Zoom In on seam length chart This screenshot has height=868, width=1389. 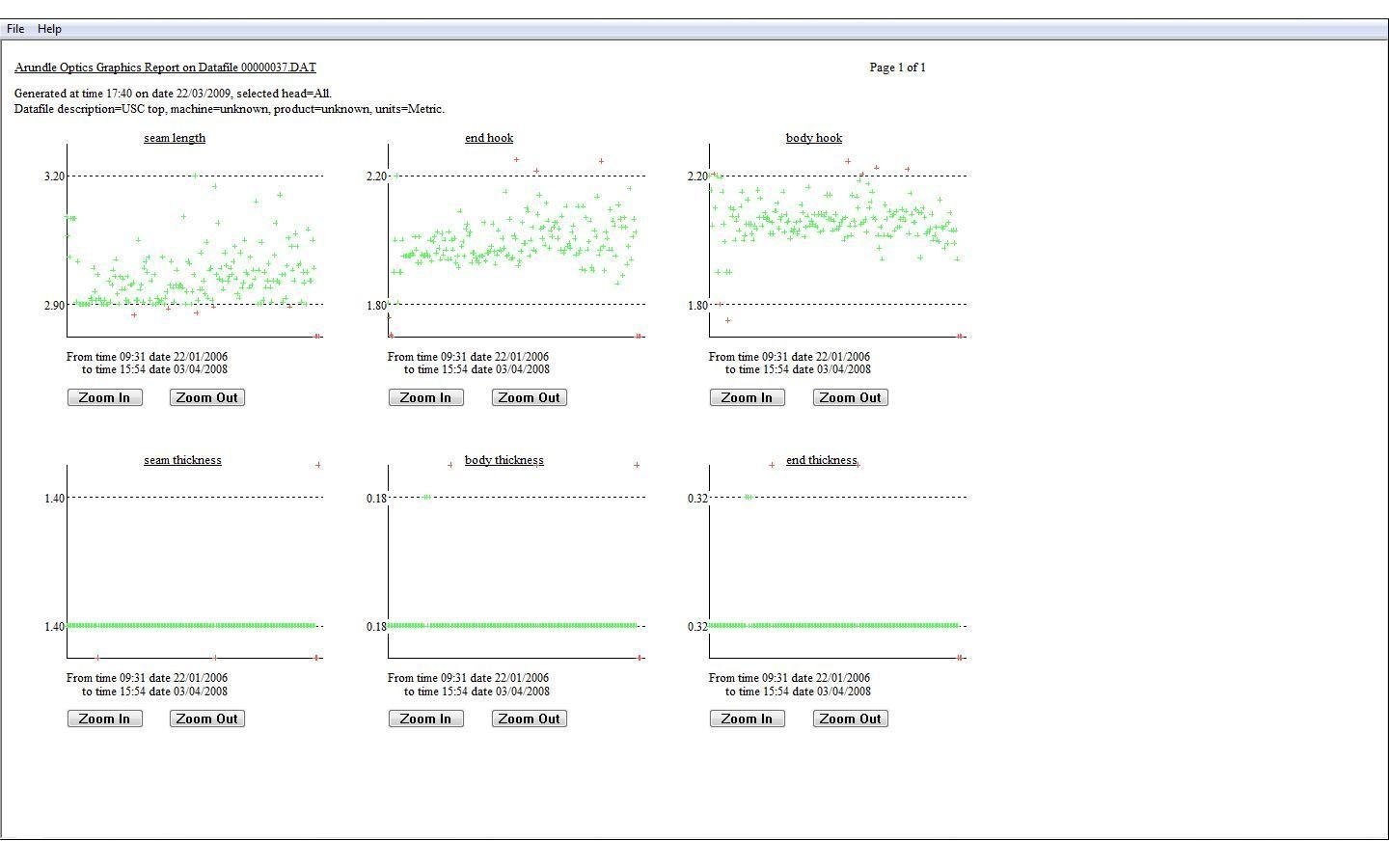[x=105, y=397]
